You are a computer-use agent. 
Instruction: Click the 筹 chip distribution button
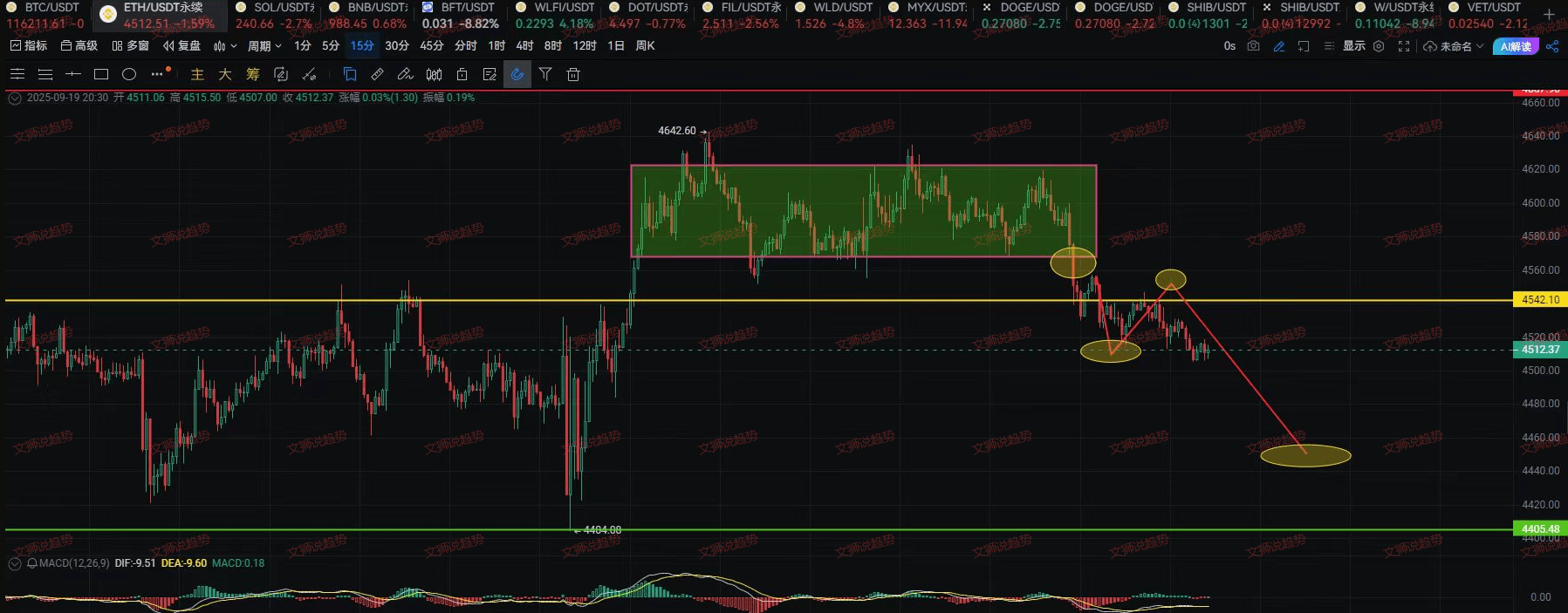click(x=253, y=74)
